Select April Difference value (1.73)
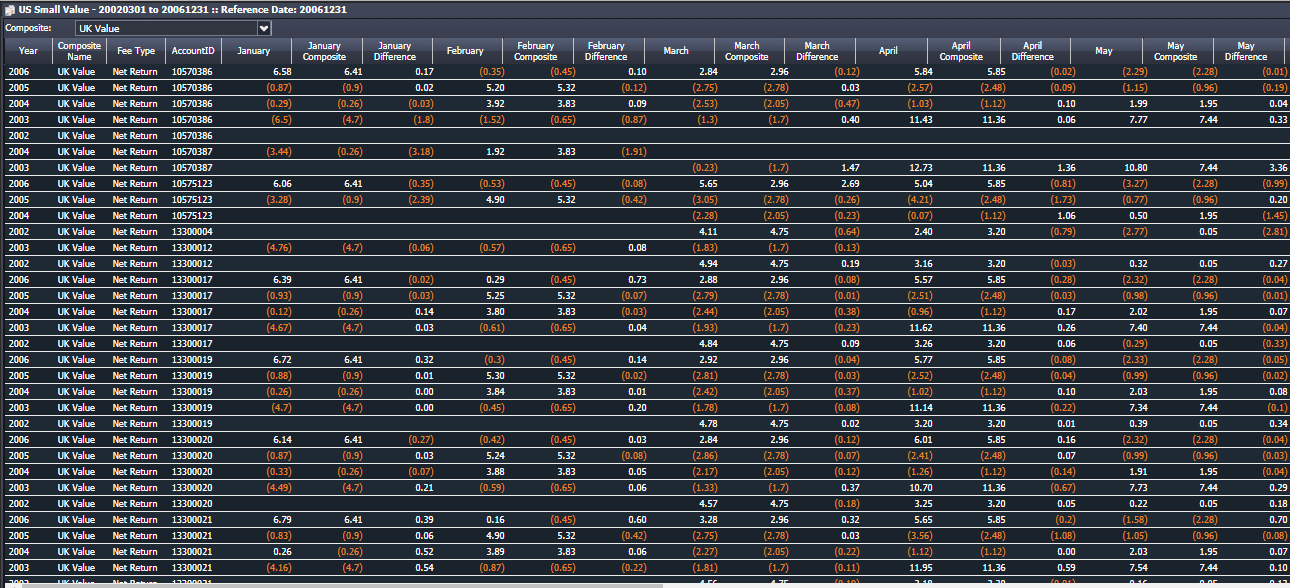1290x588 pixels. point(1062,200)
